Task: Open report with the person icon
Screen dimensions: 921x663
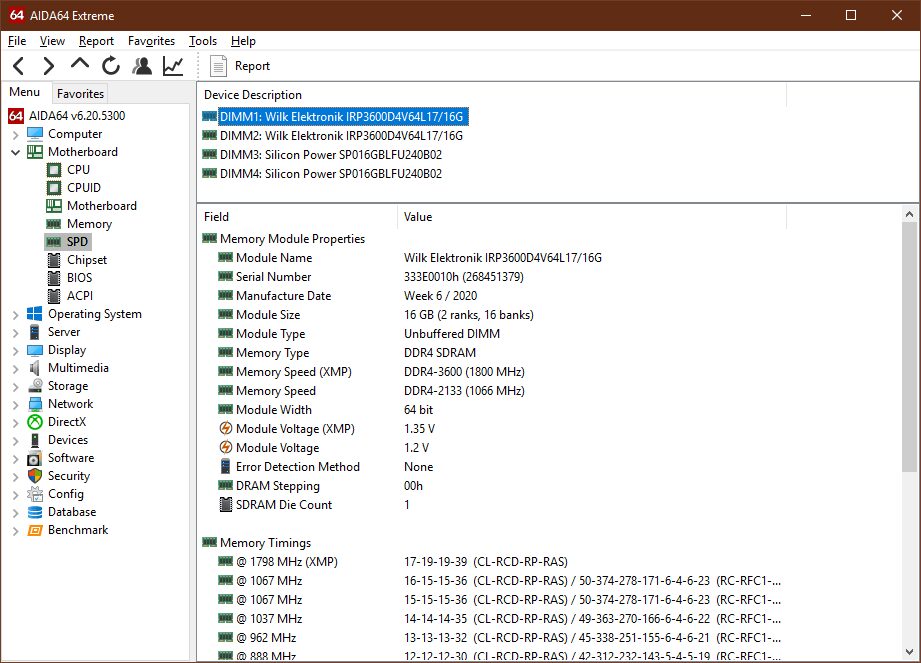Action: point(142,66)
